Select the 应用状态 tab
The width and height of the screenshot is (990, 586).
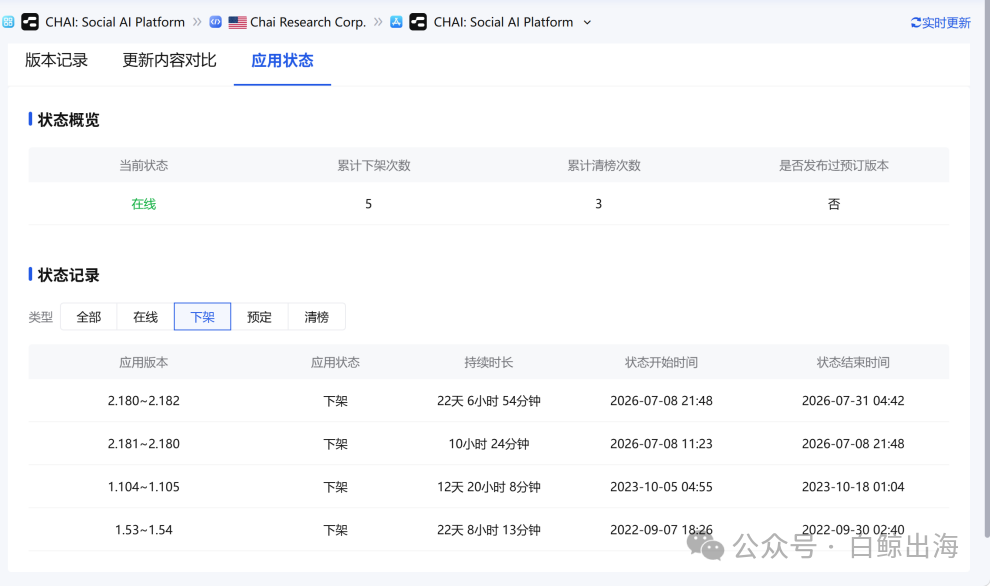coord(282,61)
